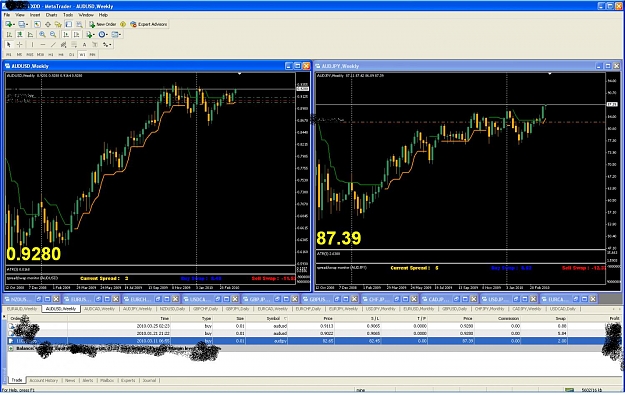Toggle Expert Advisors on or off
The image size is (625, 395).
[149, 24]
